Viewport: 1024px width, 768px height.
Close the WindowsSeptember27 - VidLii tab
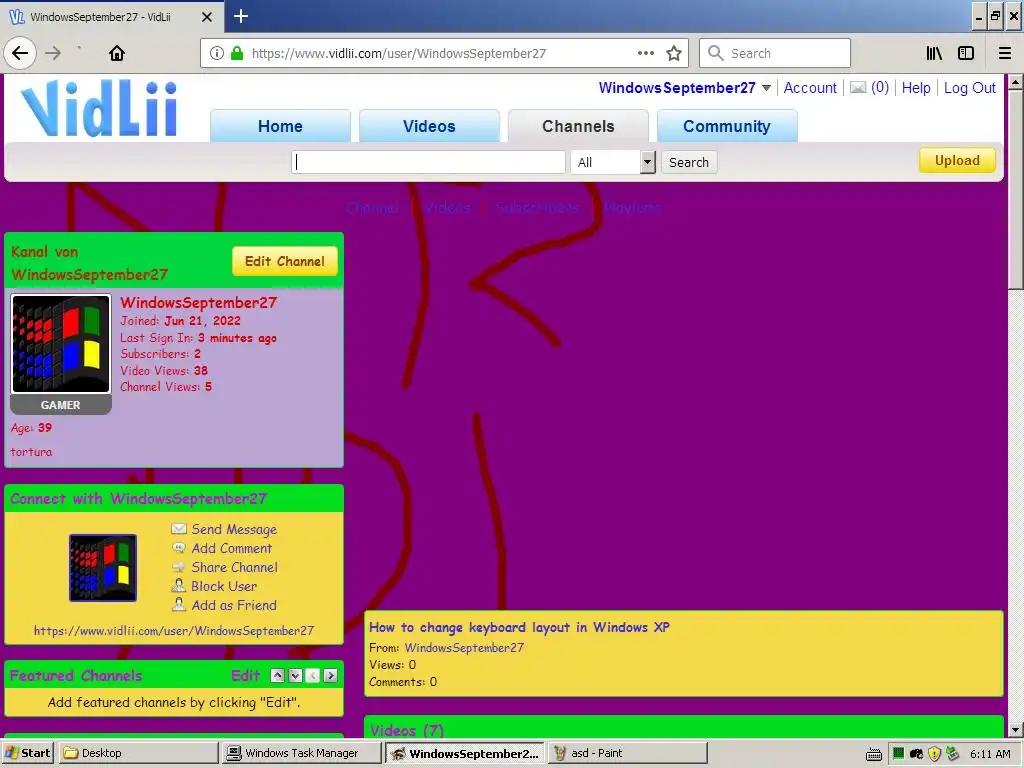(x=206, y=17)
